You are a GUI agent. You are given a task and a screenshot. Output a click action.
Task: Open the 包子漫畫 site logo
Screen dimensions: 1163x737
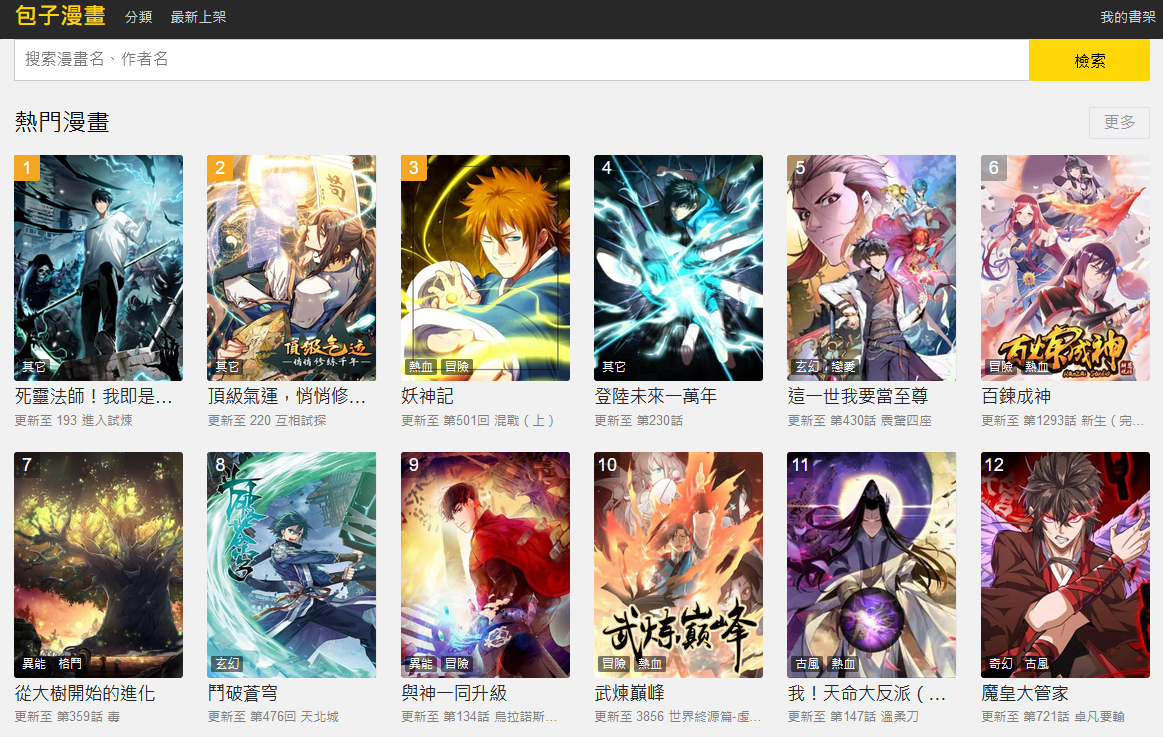coord(60,16)
